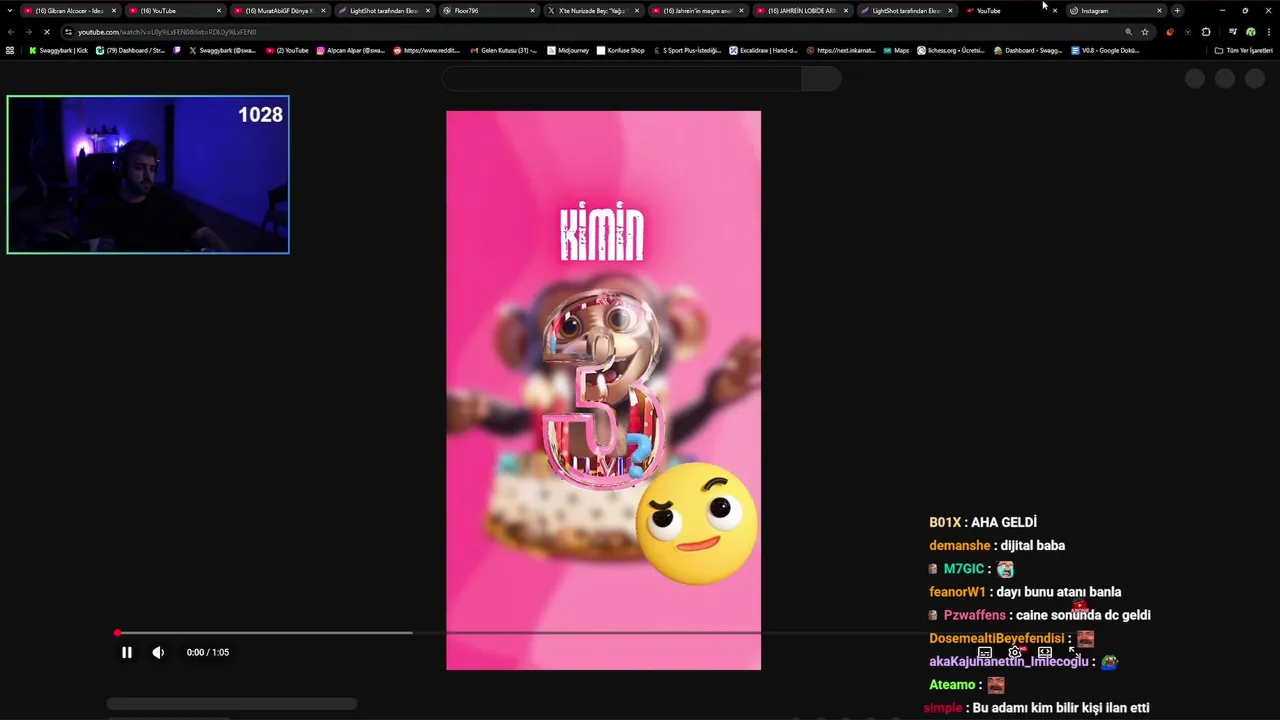
Task: Open the Chrome three-dot menu
Action: [x=1270, y=32]
